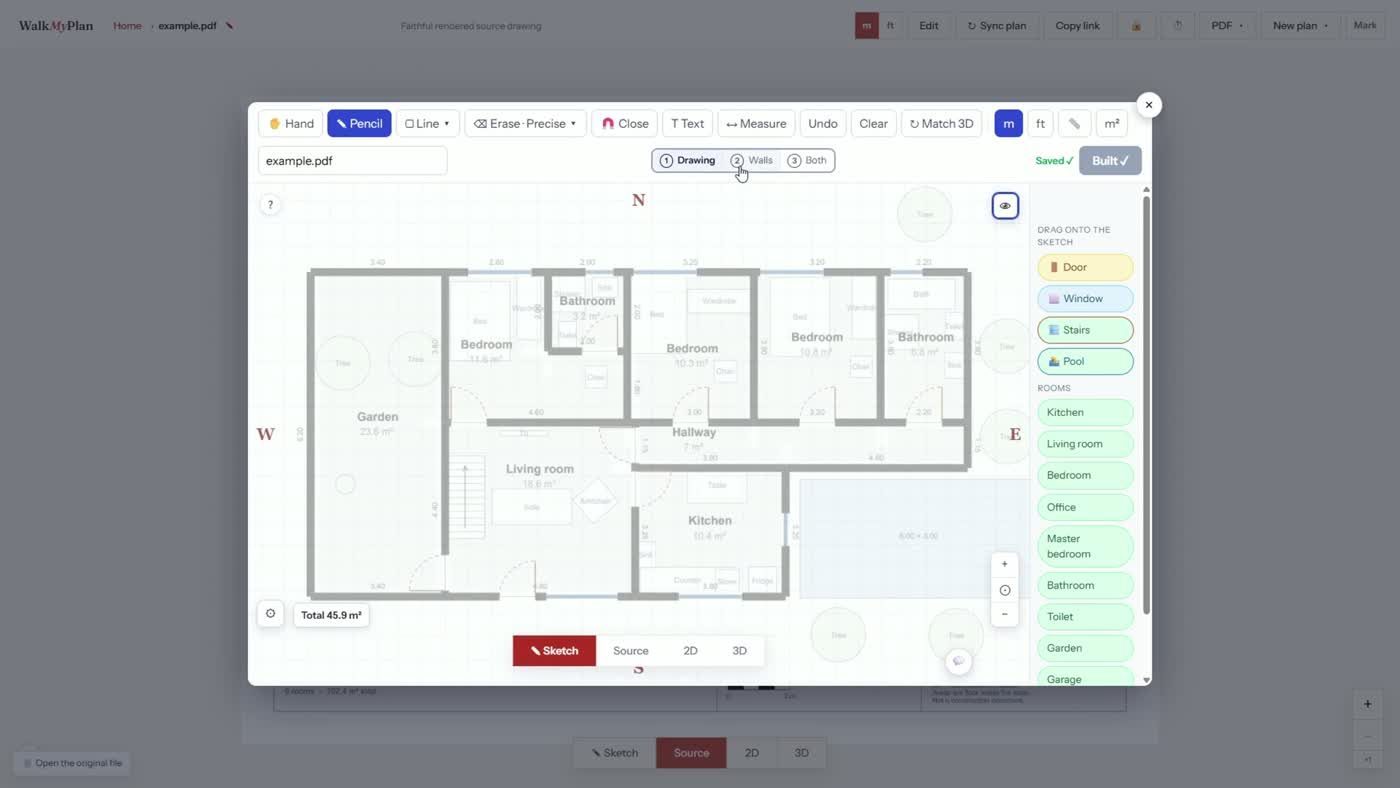Viewport: 1400px width, 788px height.
Task: Open the PDF export dropdown
Action: [1227, 26]
